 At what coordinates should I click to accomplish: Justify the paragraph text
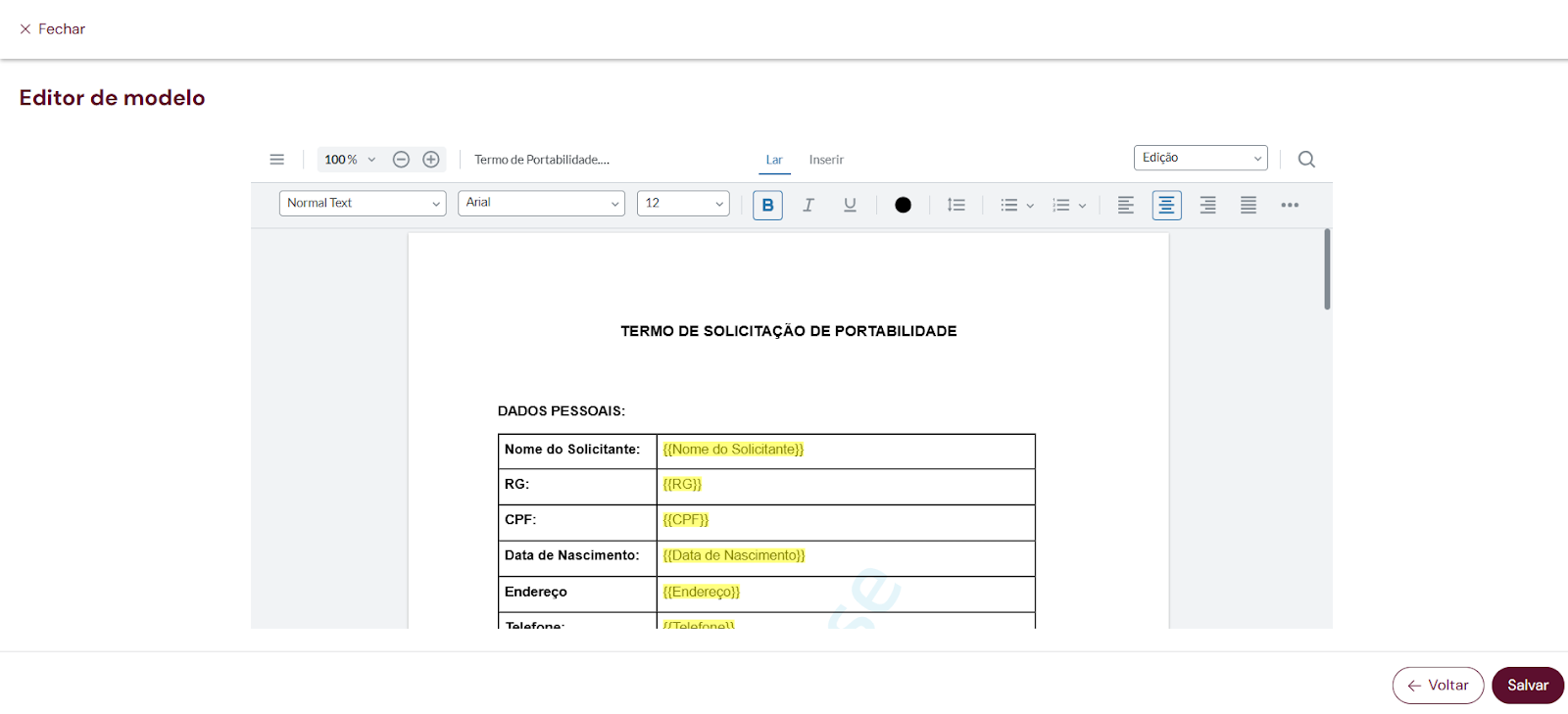(x=1249, y=205)
